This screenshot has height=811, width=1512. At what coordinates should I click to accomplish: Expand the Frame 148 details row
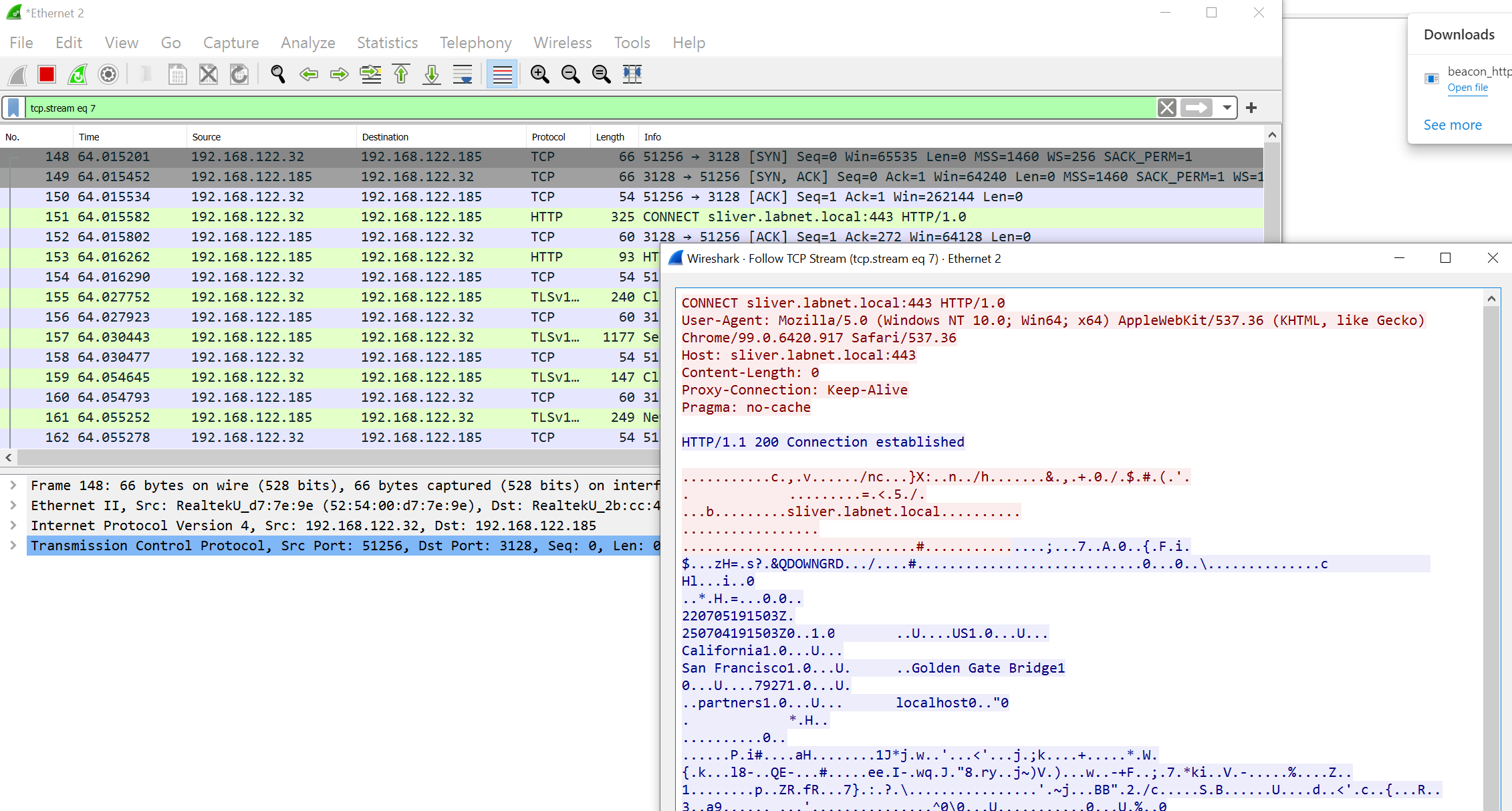point(13,485)
